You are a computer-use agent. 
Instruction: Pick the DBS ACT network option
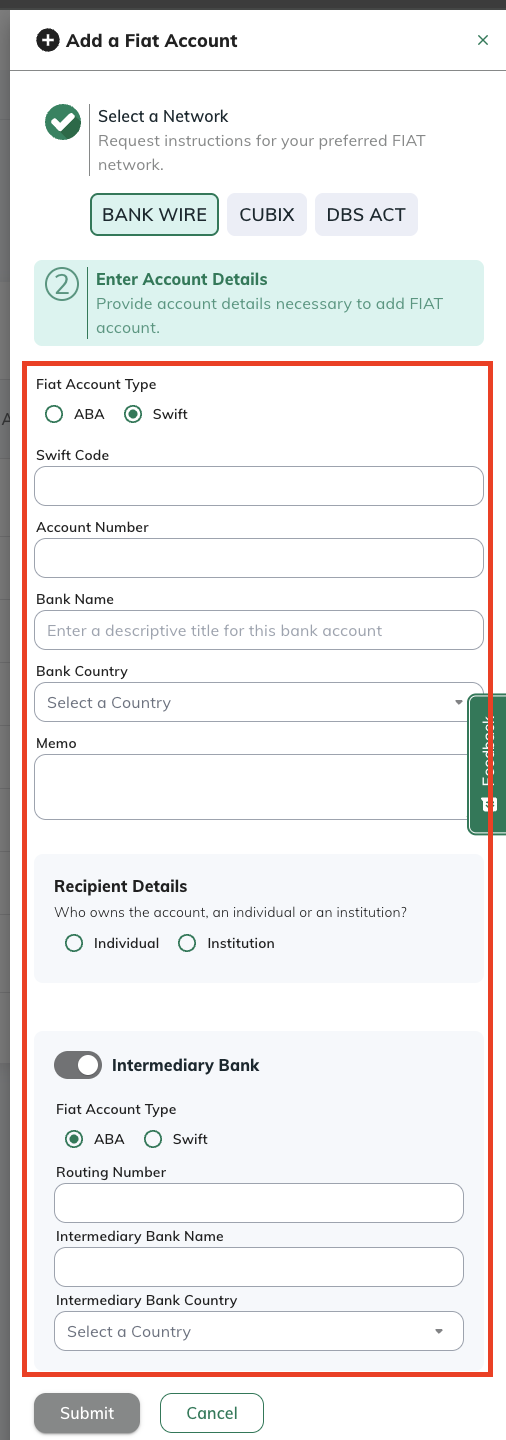point(366,215)
